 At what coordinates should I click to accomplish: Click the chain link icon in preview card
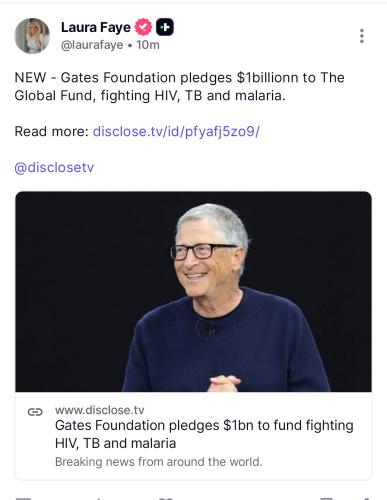35,412
